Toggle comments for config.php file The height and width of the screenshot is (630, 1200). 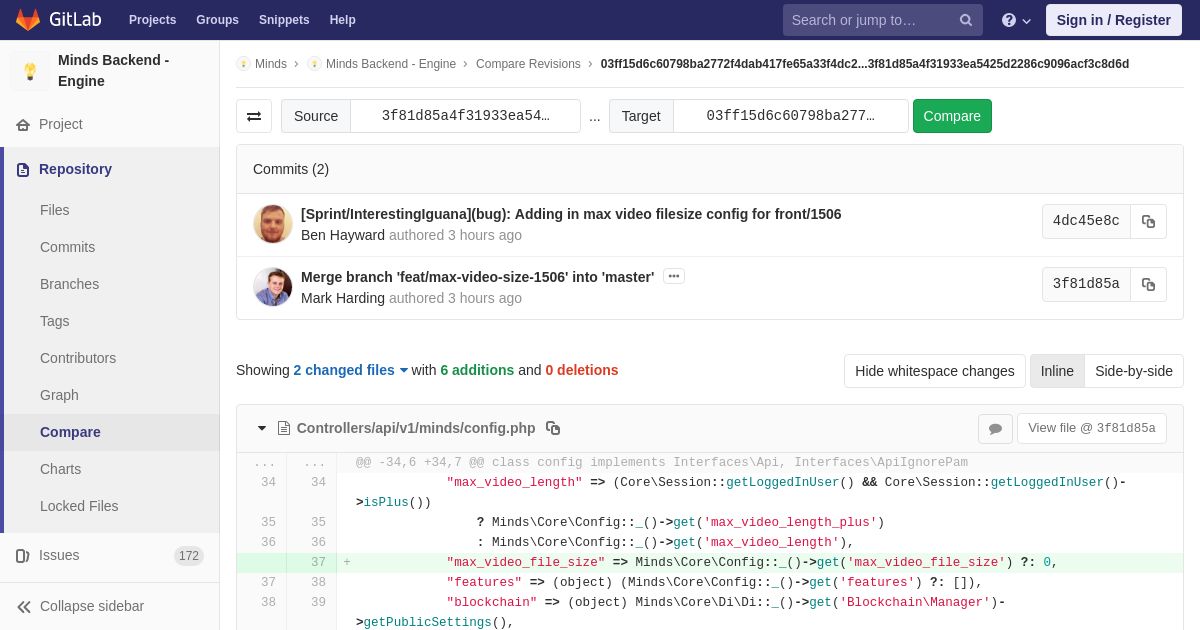point(995,429)
